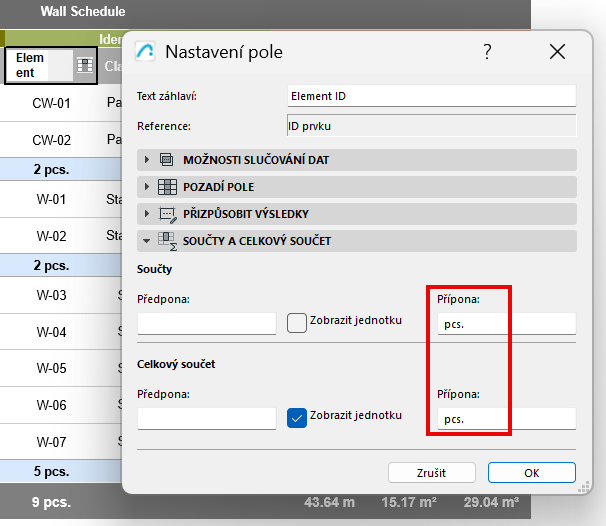Click the 29.04 m³ total value
This screenshot has height=526, width=606.
pos(491,502)
